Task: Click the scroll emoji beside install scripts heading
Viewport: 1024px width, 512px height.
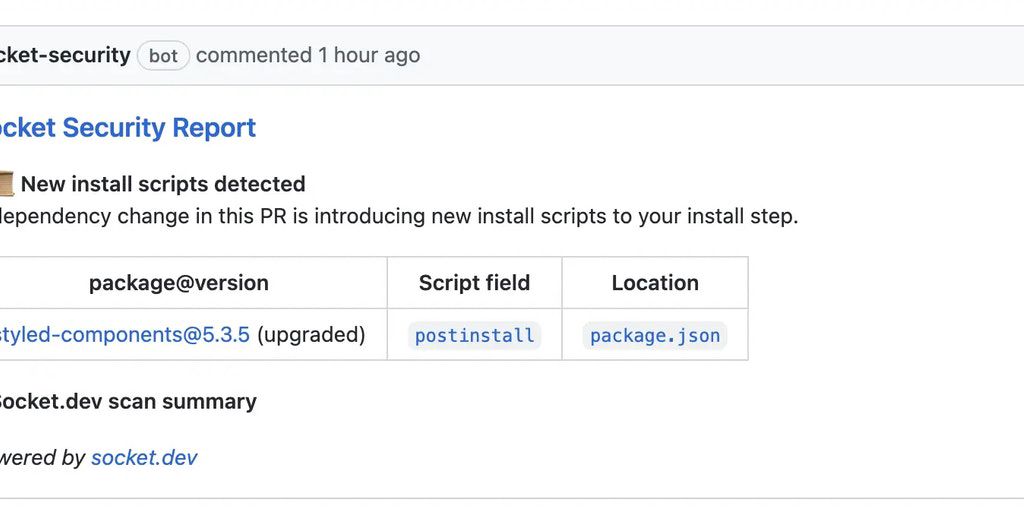Action: click(x=5, y=184)
